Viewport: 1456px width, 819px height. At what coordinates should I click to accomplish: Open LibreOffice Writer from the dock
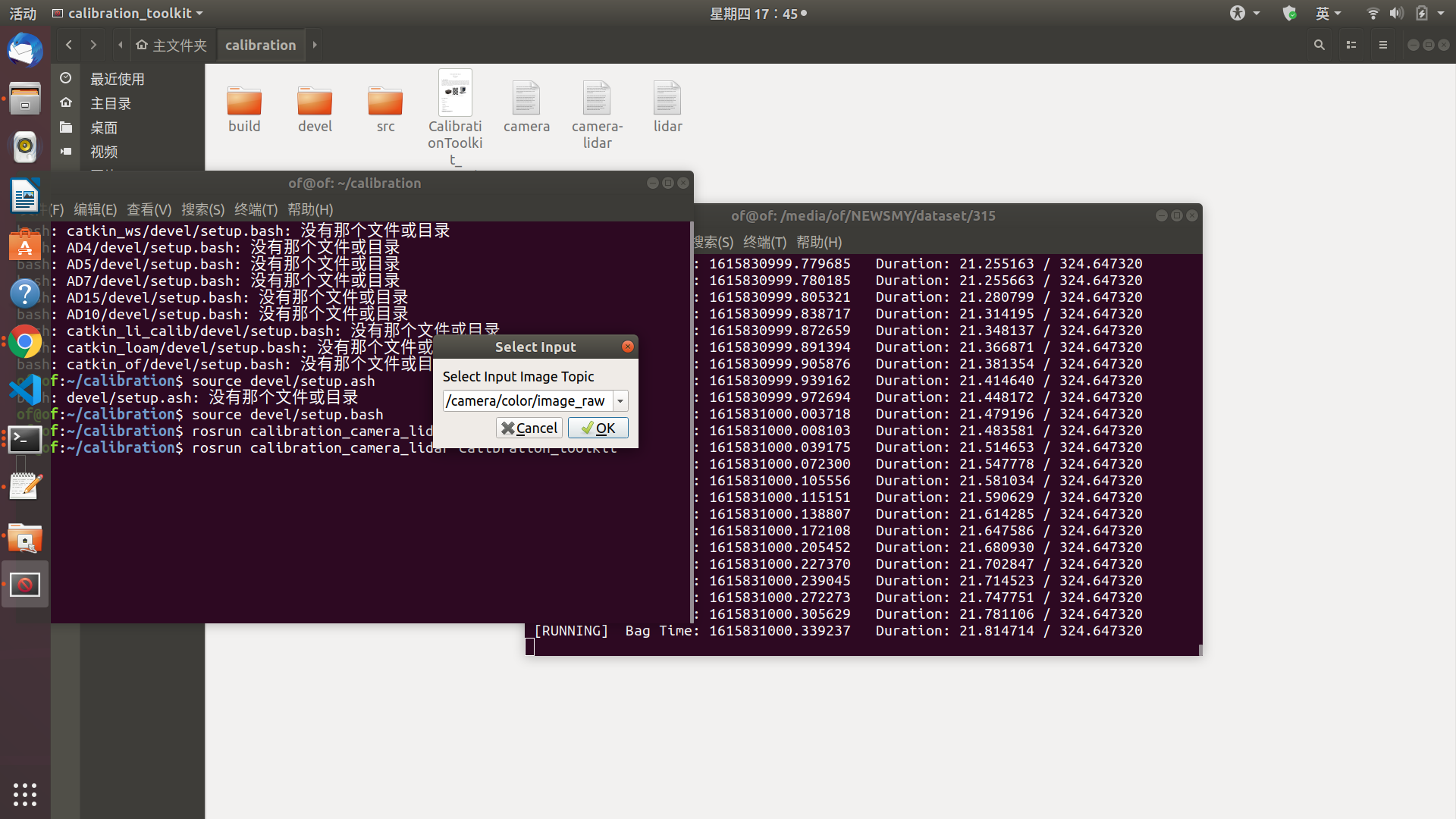25,196
